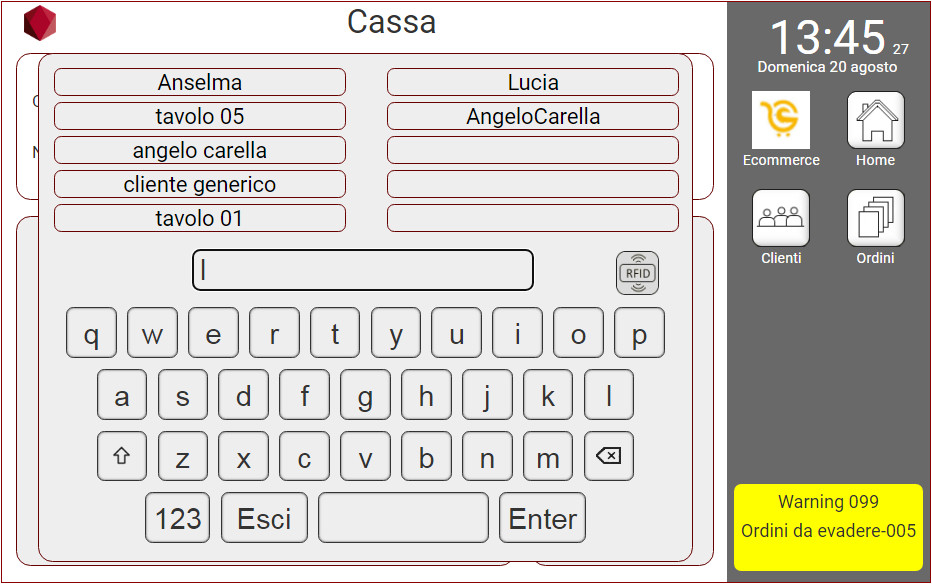The height and width of the screenshot is (584, 932).
Task: Choose tavolo 01 from suggestions
Action: point(200,218)
